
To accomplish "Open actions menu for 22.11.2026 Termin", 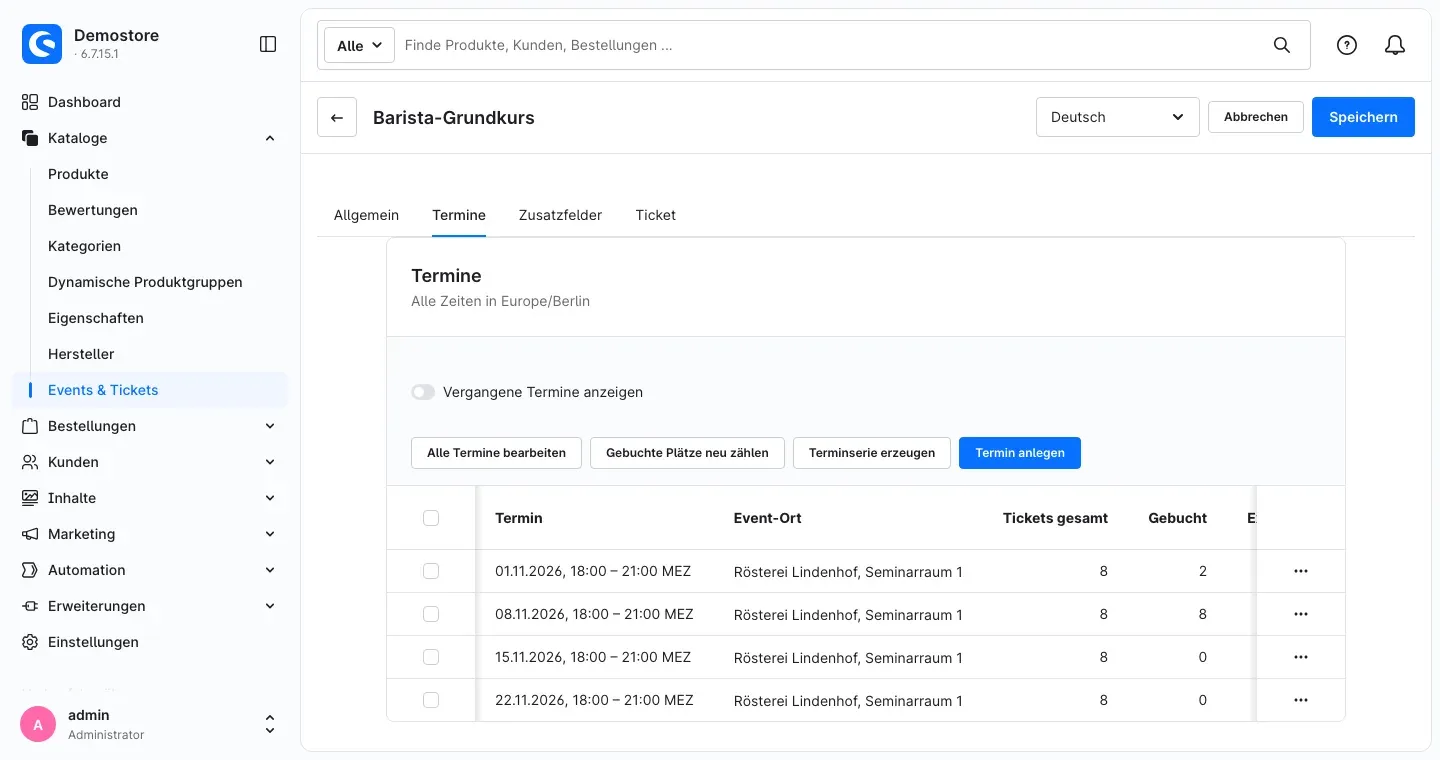I will (x=1301, y=700).
